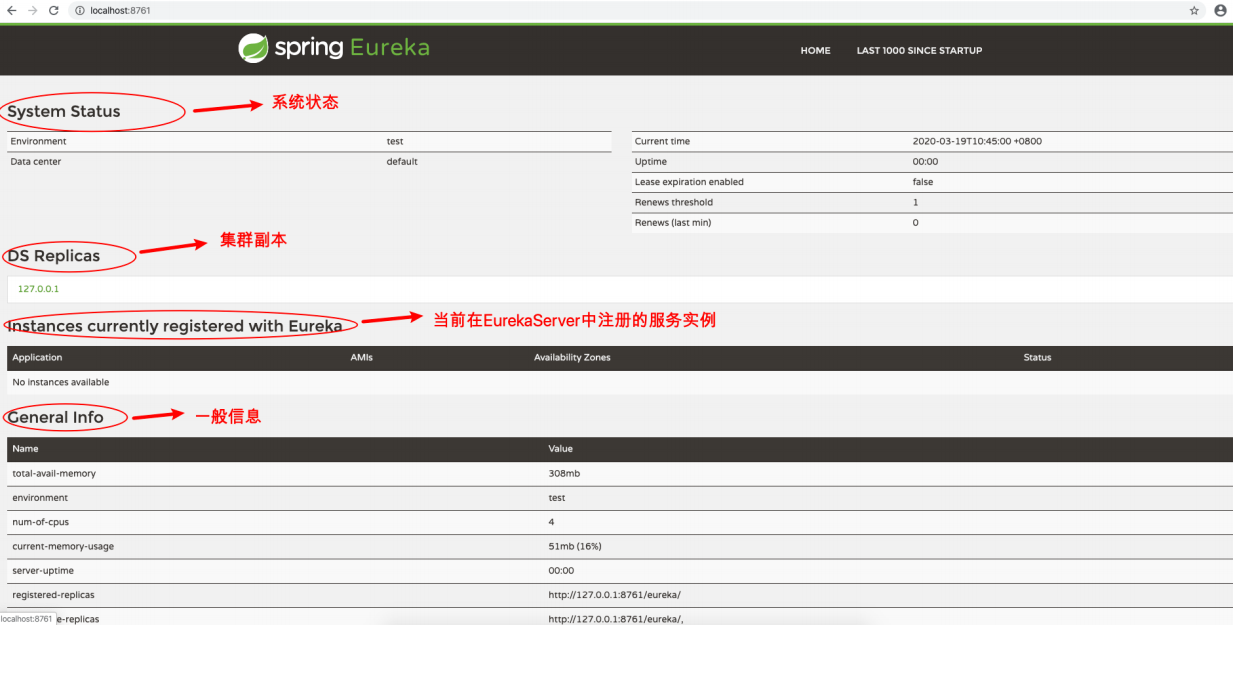Viewport: 1236px width, 675px height.
Task: Click the AMIs column header
Action: point(362,357)
